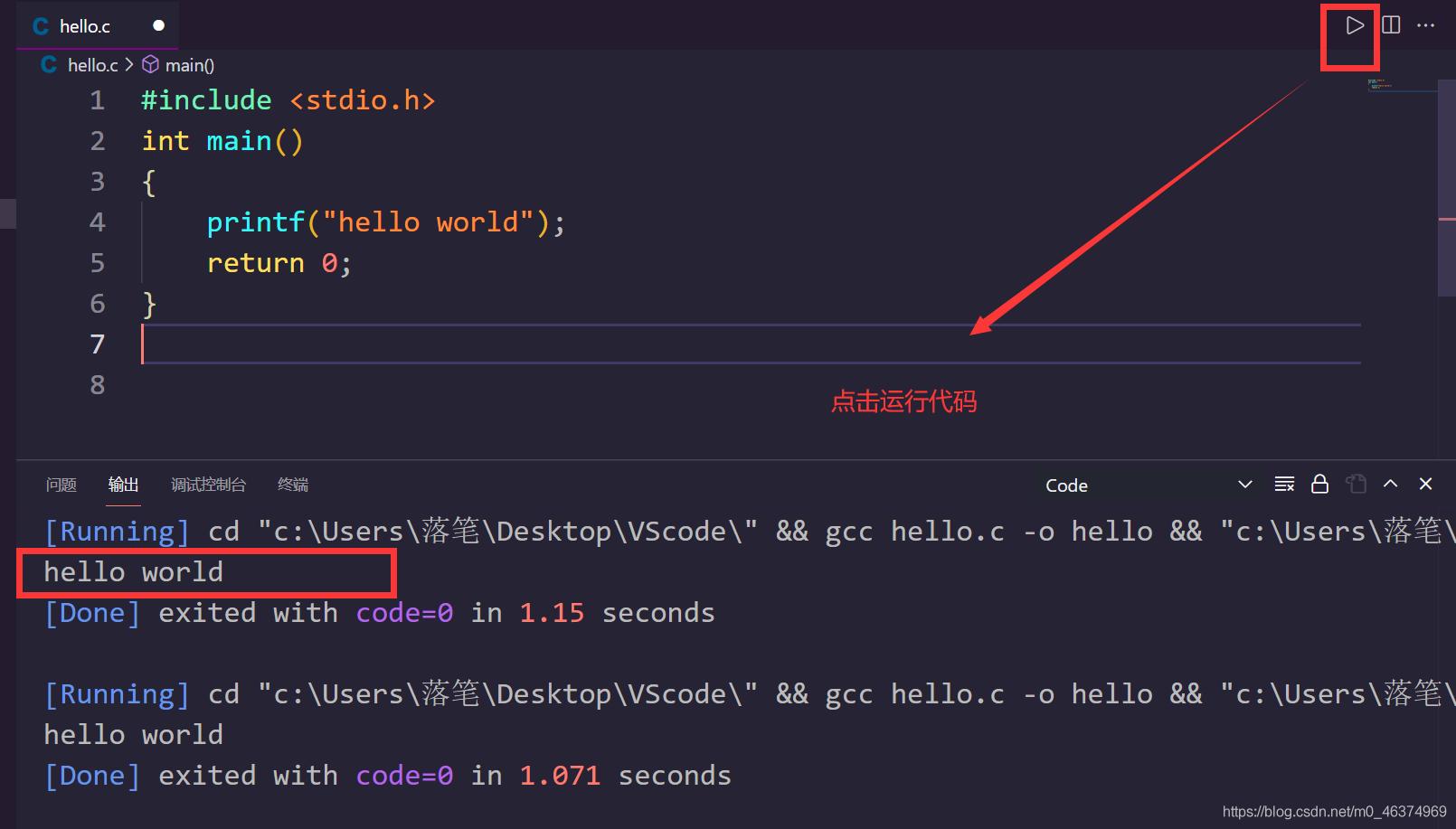Click the main() cube symbol icon in the breadcrumb
1456x829 pixels.
(x=151, y=64)
